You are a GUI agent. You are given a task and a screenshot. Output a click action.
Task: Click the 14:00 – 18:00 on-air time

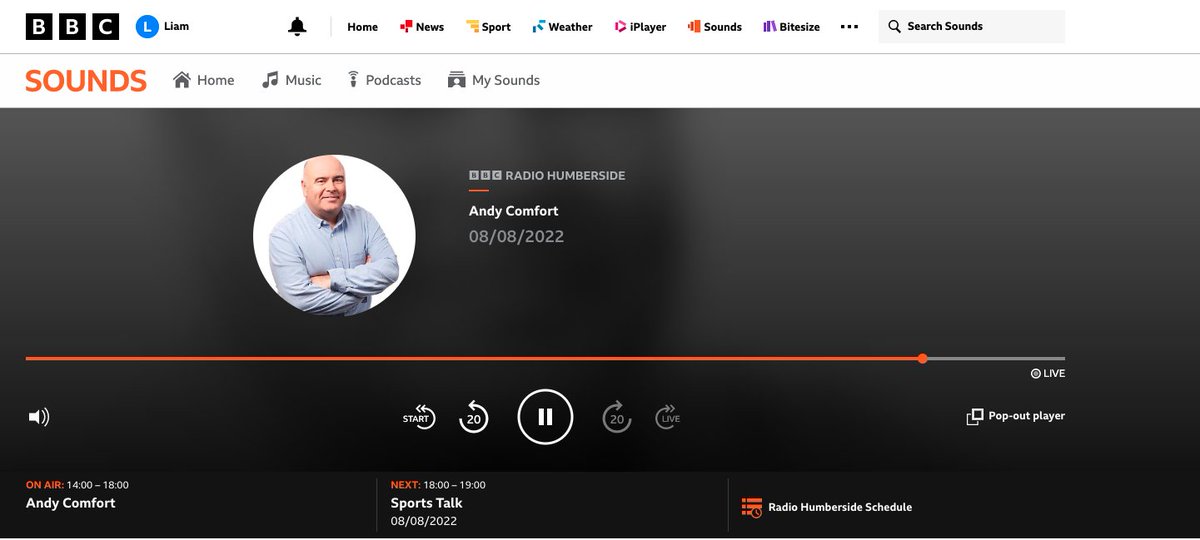(97, 485)
